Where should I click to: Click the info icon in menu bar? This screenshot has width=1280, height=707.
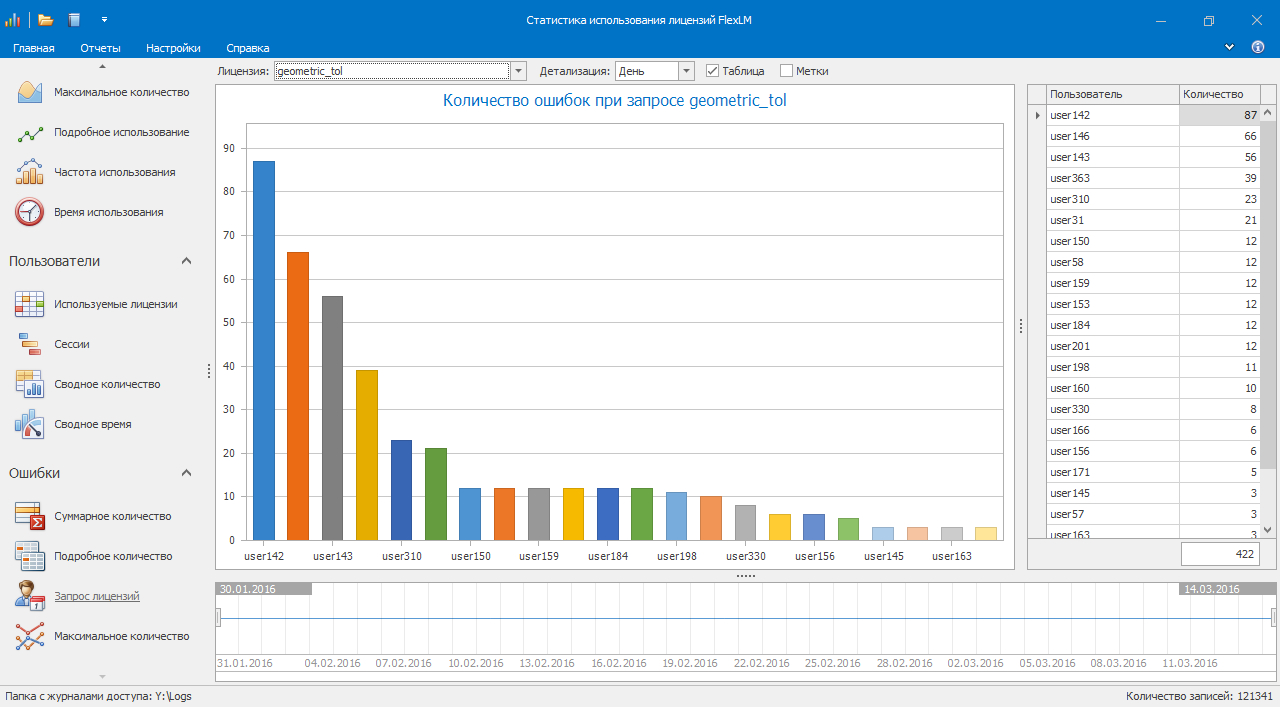pyautogui.click(x=1258, y=47)
